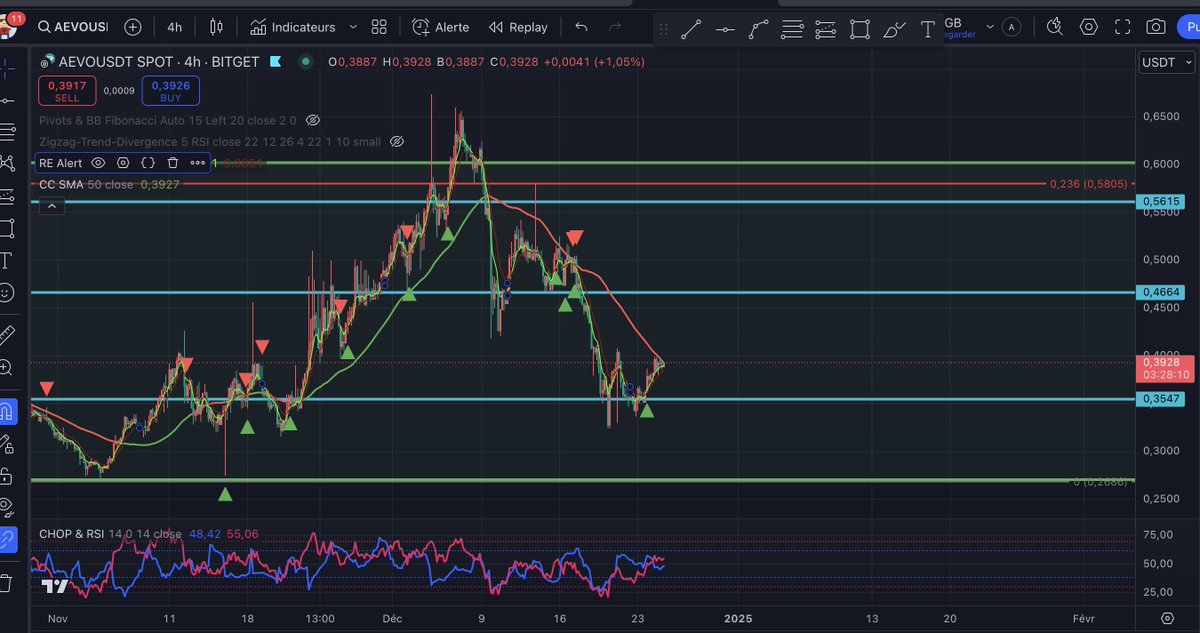This screenshot has height=633, width=1200.
Task: Redo the last chart action
Action: [x=615, y=27]
